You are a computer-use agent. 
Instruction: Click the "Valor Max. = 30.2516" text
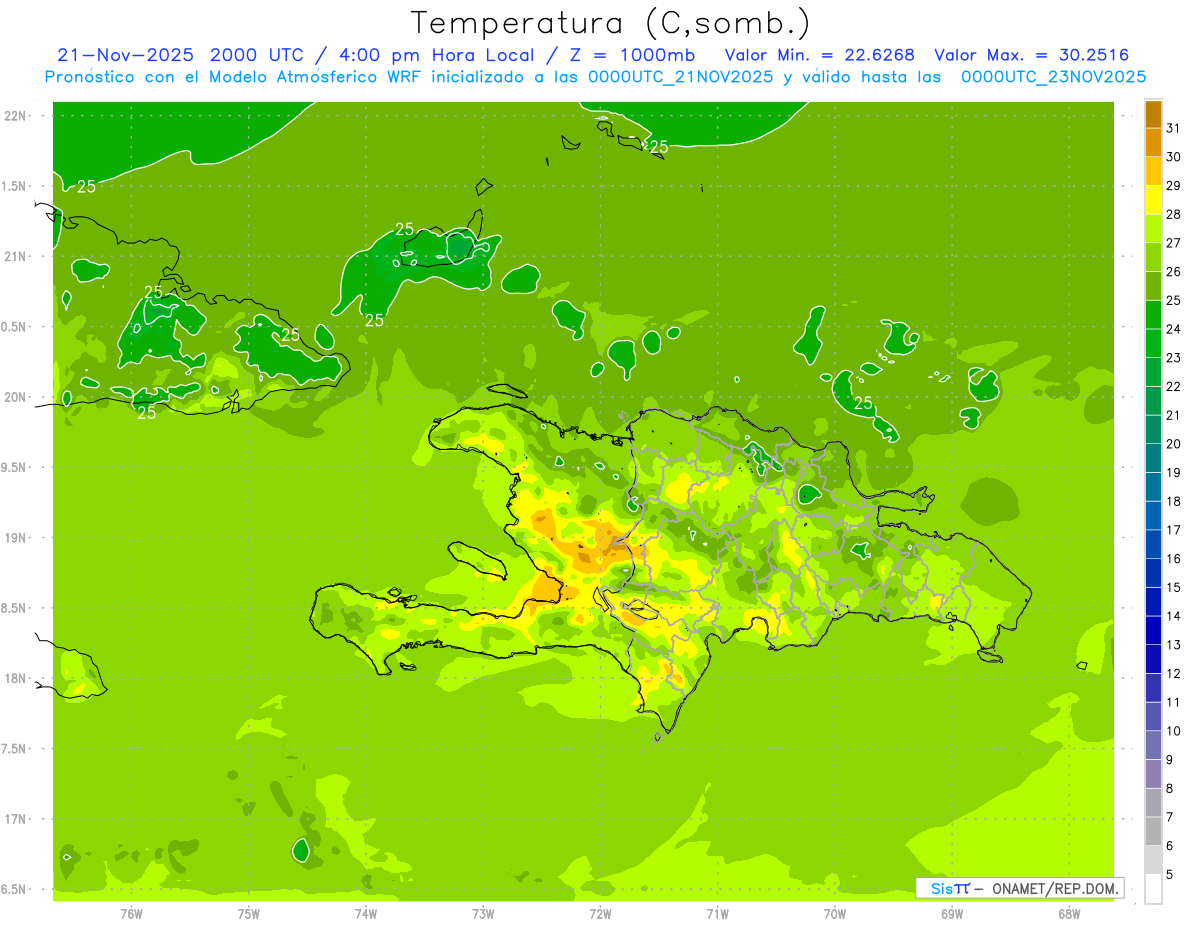coord(1032,55)
